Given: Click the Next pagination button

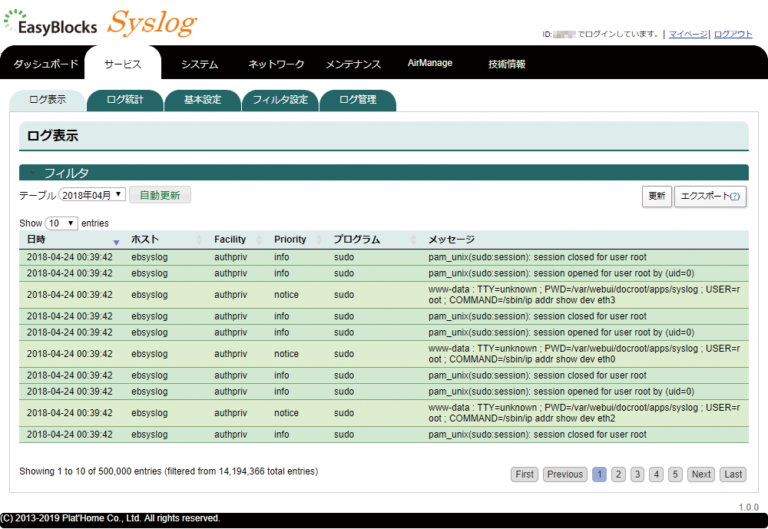Looking at the screenshot, I should pyautogui.click(x=701, y=474).
